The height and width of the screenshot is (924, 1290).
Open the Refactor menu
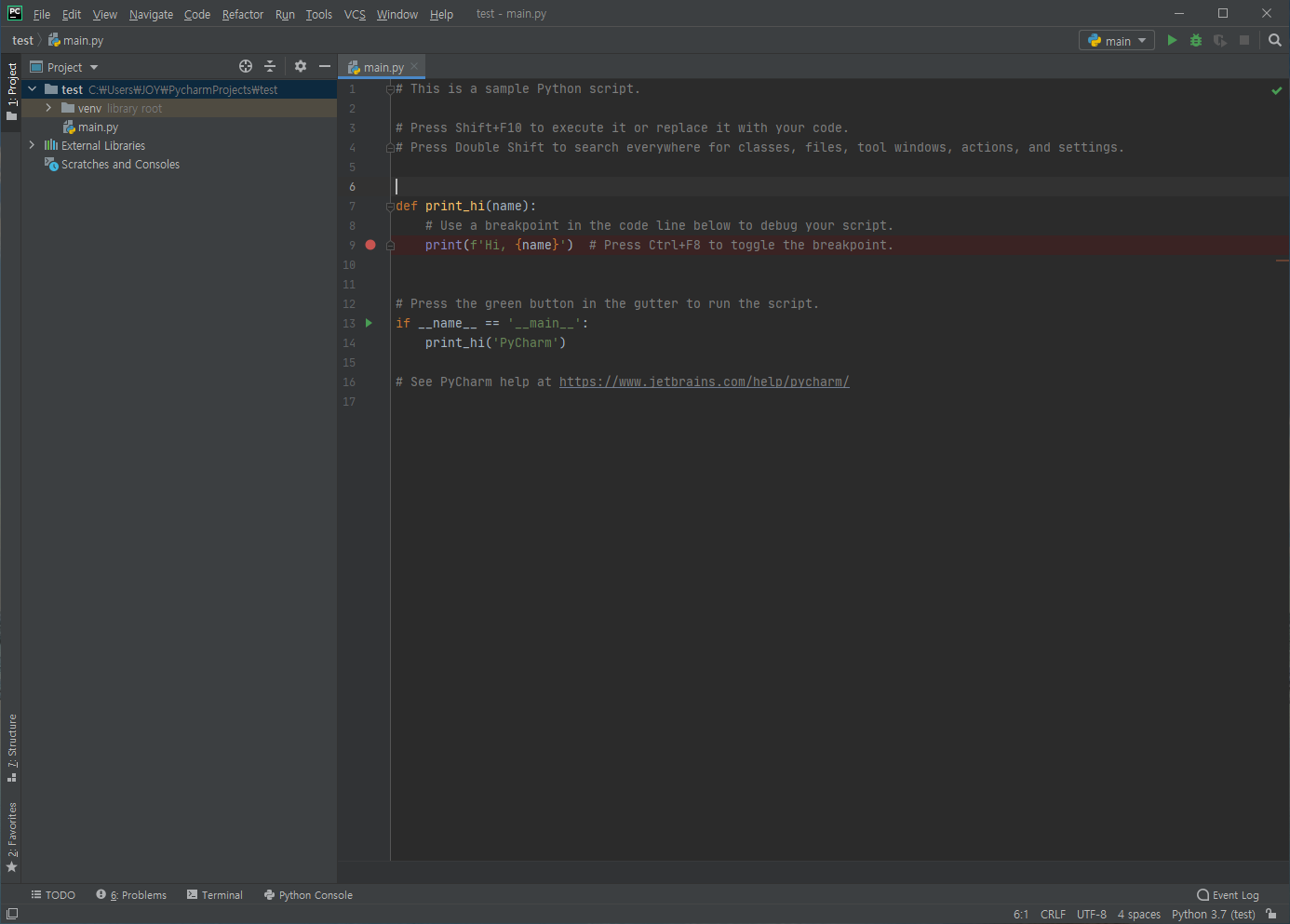pos(243,14)
